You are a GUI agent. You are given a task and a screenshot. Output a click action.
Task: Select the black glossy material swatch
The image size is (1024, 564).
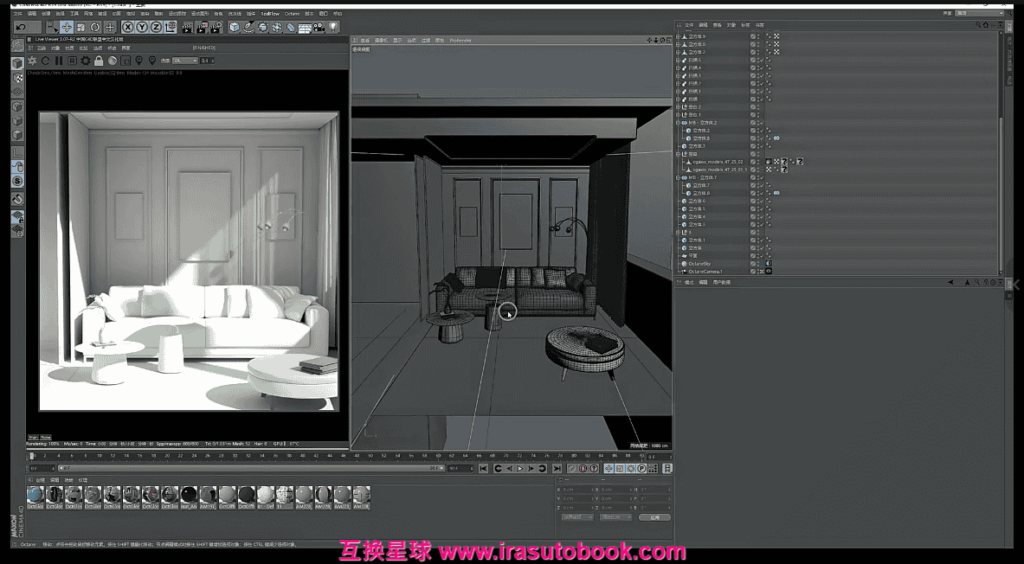189,495
